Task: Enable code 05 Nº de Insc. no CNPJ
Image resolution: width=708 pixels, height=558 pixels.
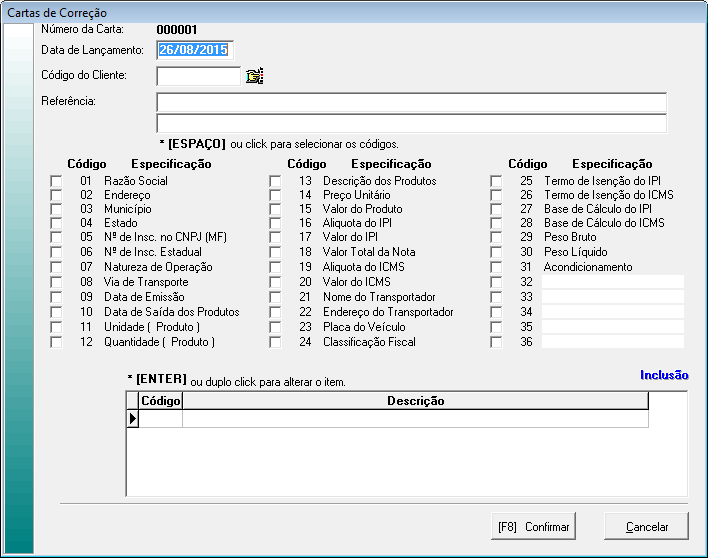Action: point(56,238)
